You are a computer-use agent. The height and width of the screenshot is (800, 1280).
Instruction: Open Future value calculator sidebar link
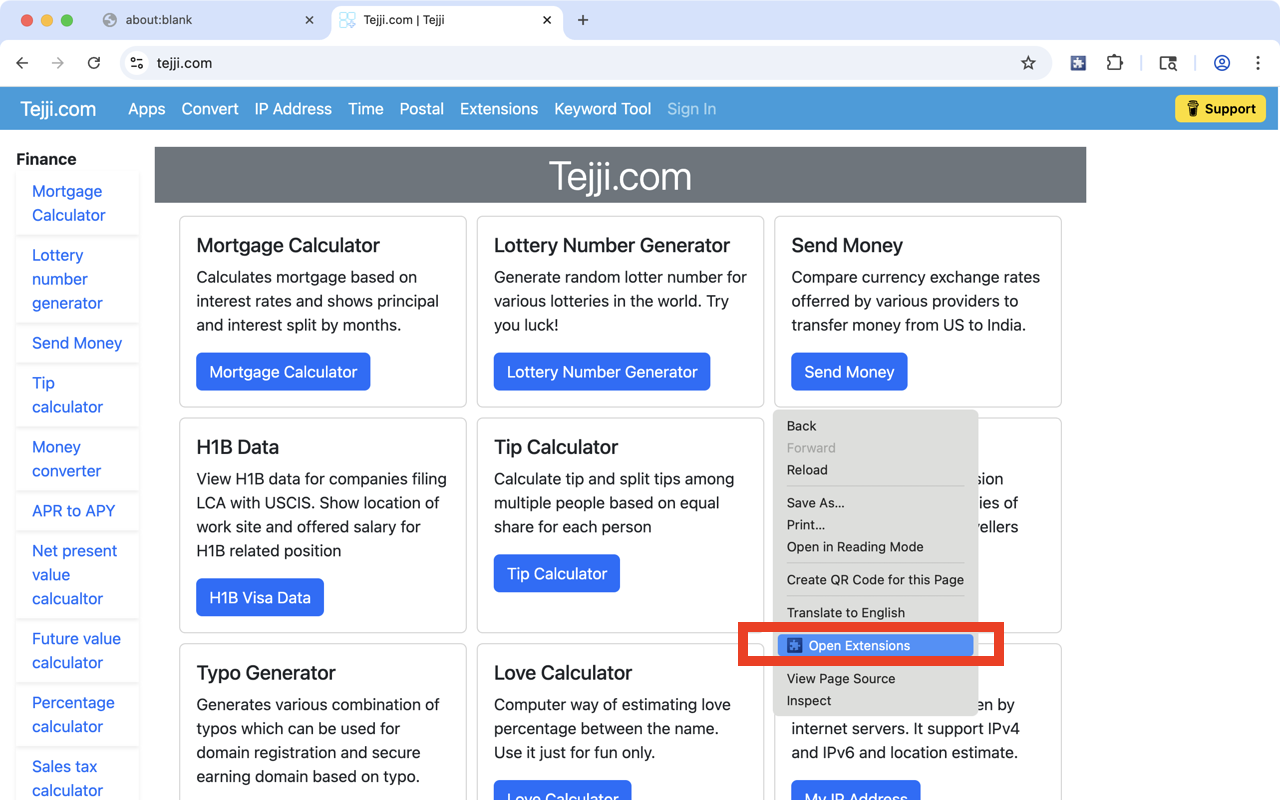click(x=76, y=651)
